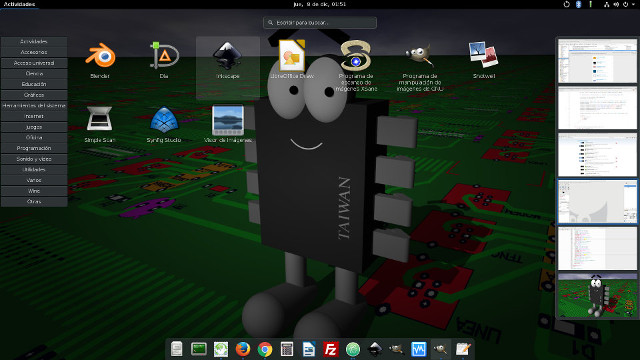This screenshot has width=640, height=360.
Task: Open the Synfig Studio app
Action: click(x=164, y=124)
